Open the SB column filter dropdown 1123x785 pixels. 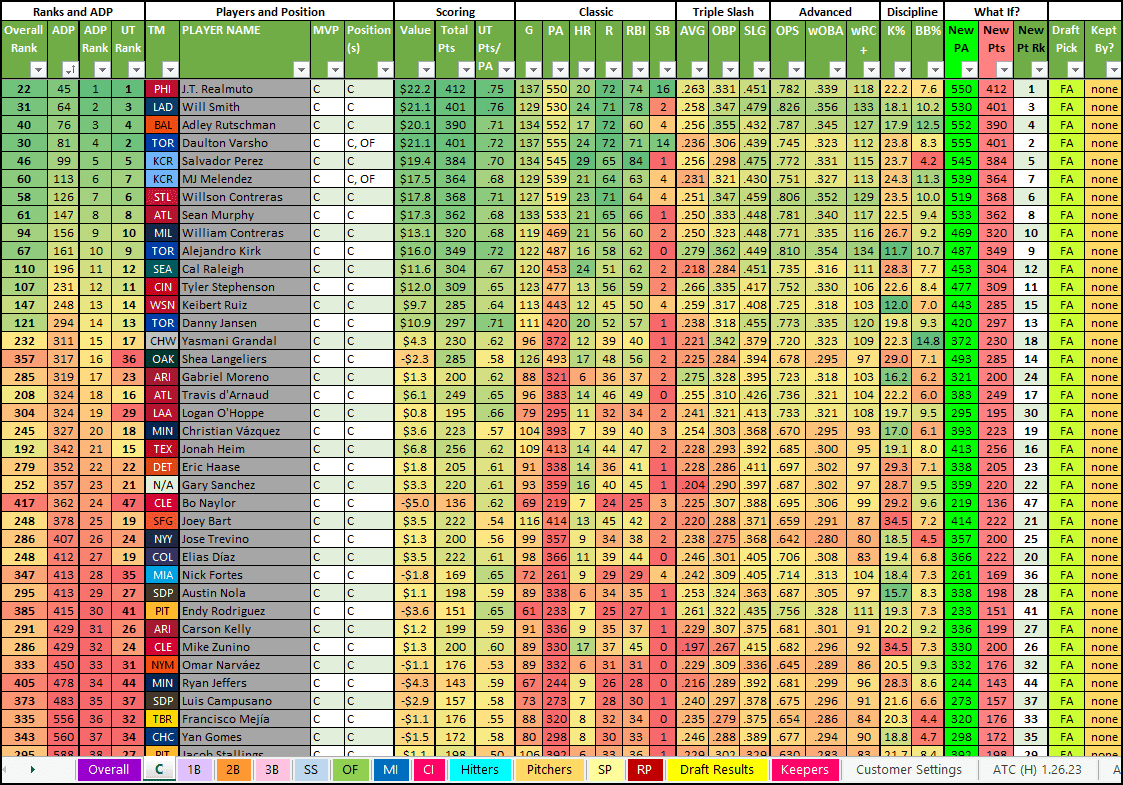coord(667,69)
